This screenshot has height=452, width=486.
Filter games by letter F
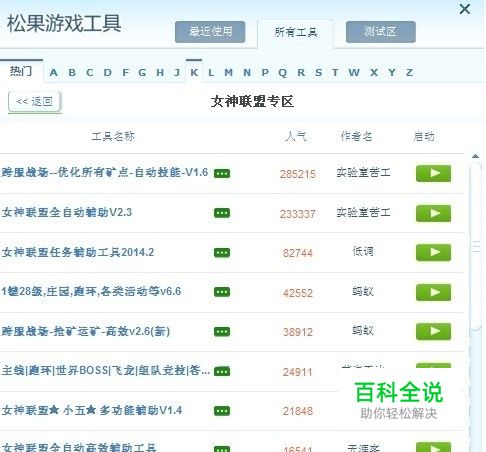[125, 73]
